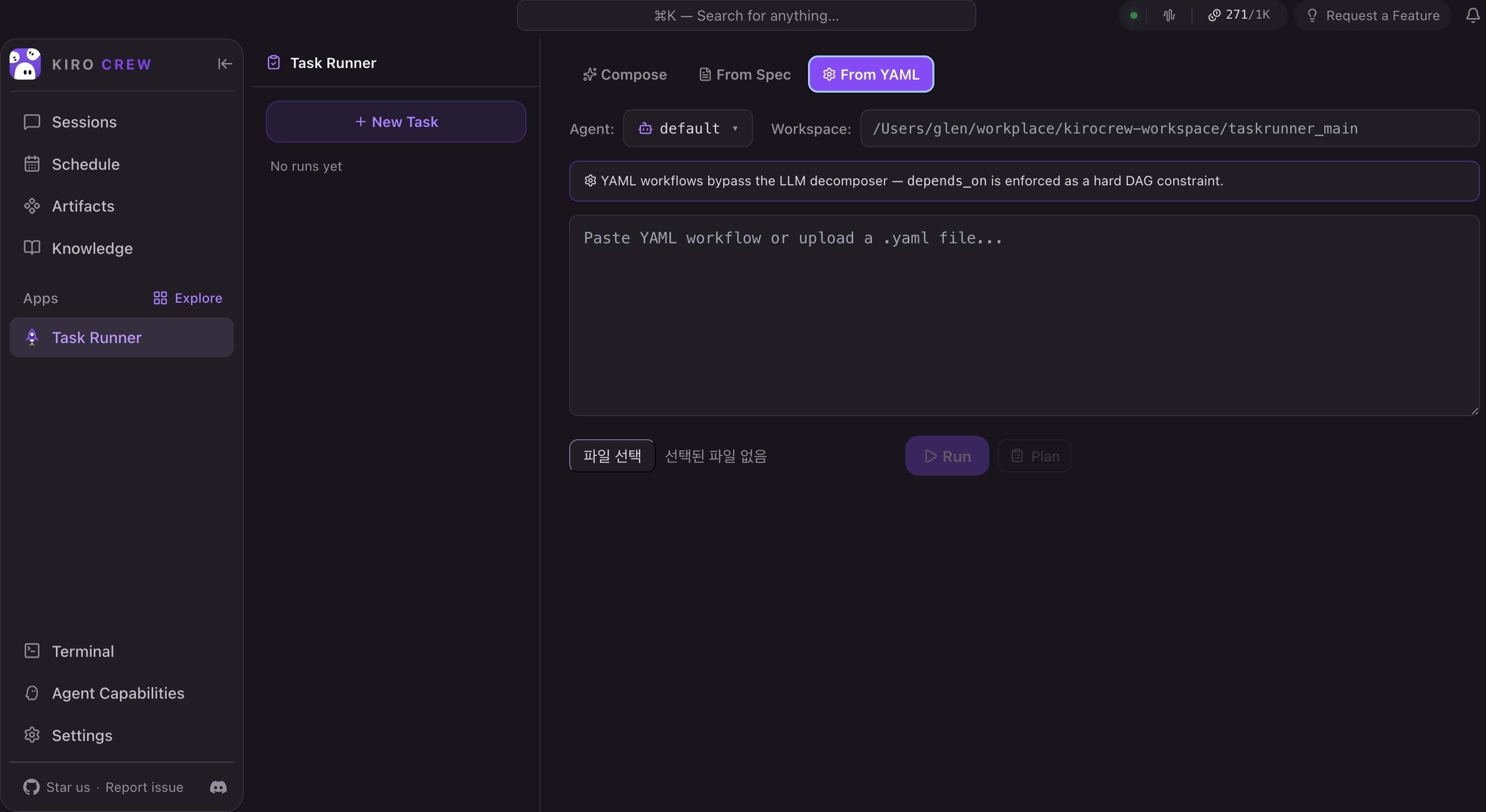1486x812 pixels.
Task: Open Agent Capabilities
Action: tap(122, 693)
